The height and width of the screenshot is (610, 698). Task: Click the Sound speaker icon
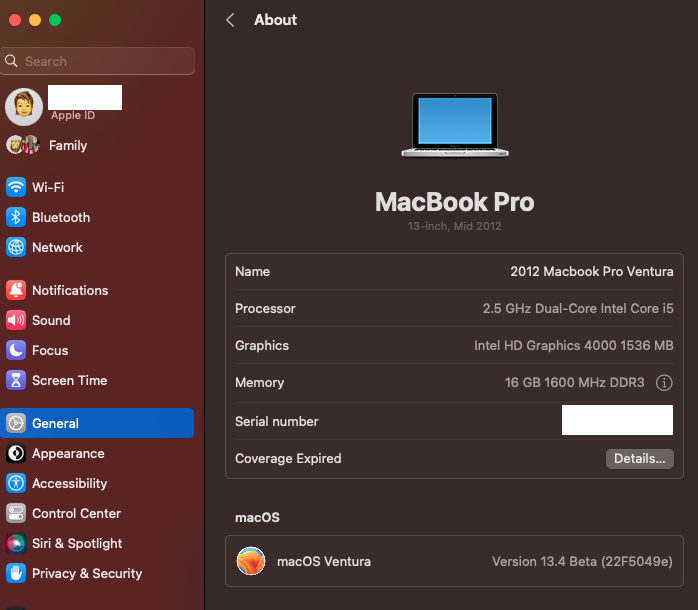tap(16, 320)
